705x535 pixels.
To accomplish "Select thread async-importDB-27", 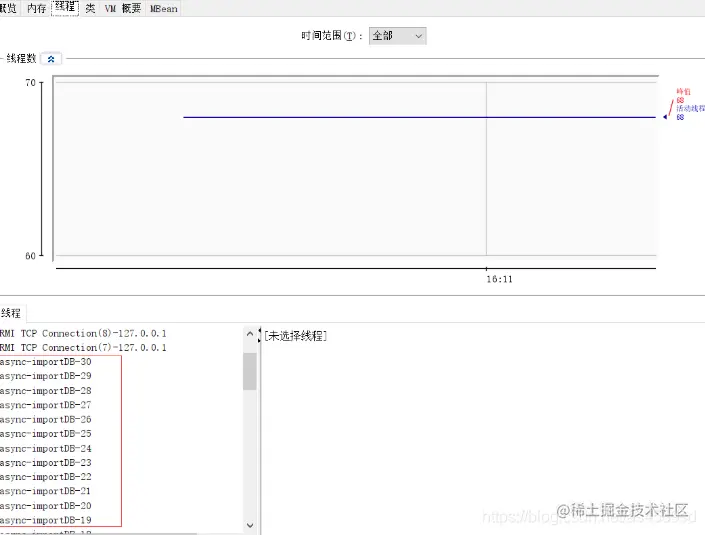I will pos(45,405).
